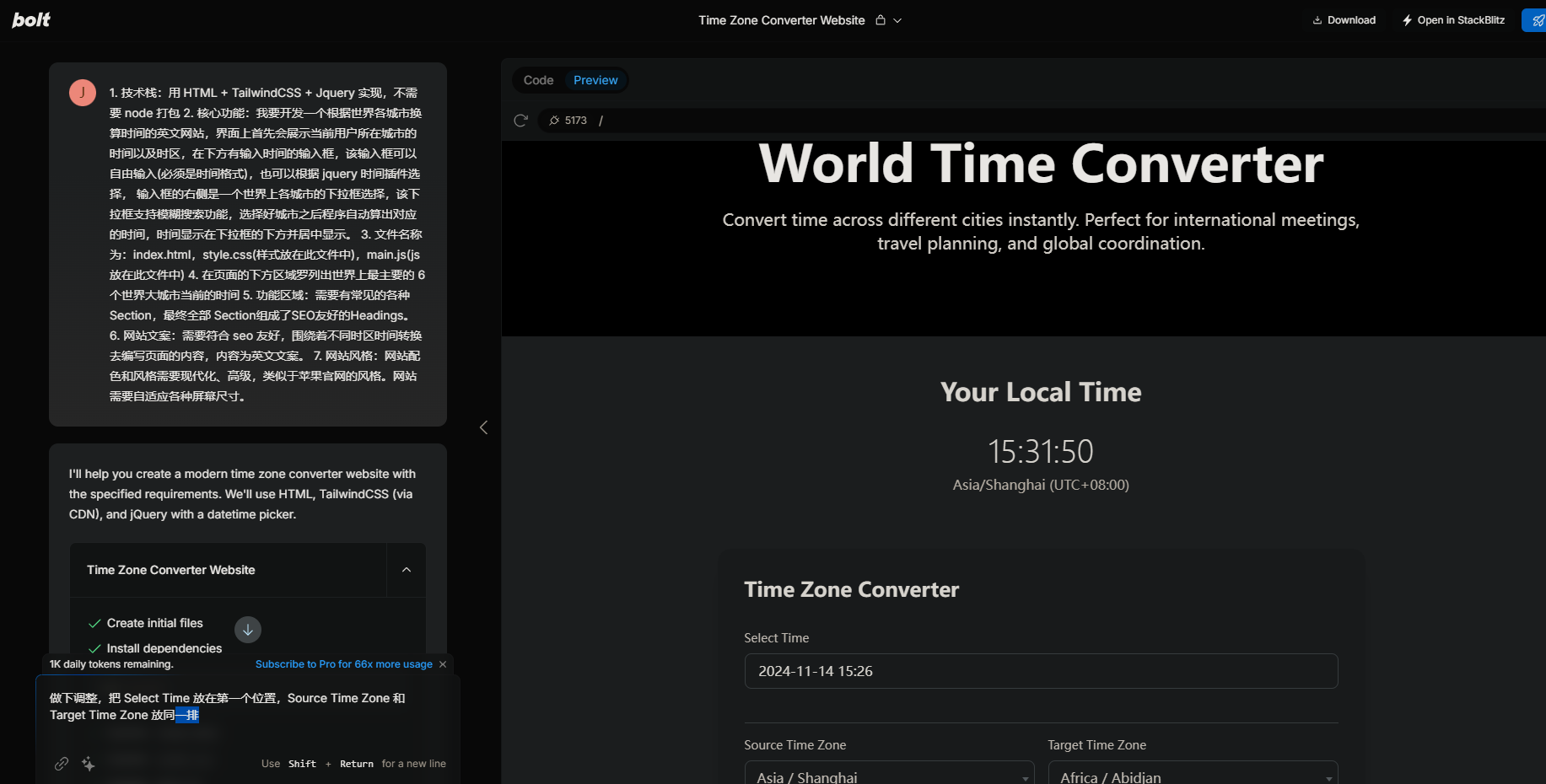Open the project title dropdown chevron
The height and width of the screenshot is (784, 1546).
coord(897,20)
